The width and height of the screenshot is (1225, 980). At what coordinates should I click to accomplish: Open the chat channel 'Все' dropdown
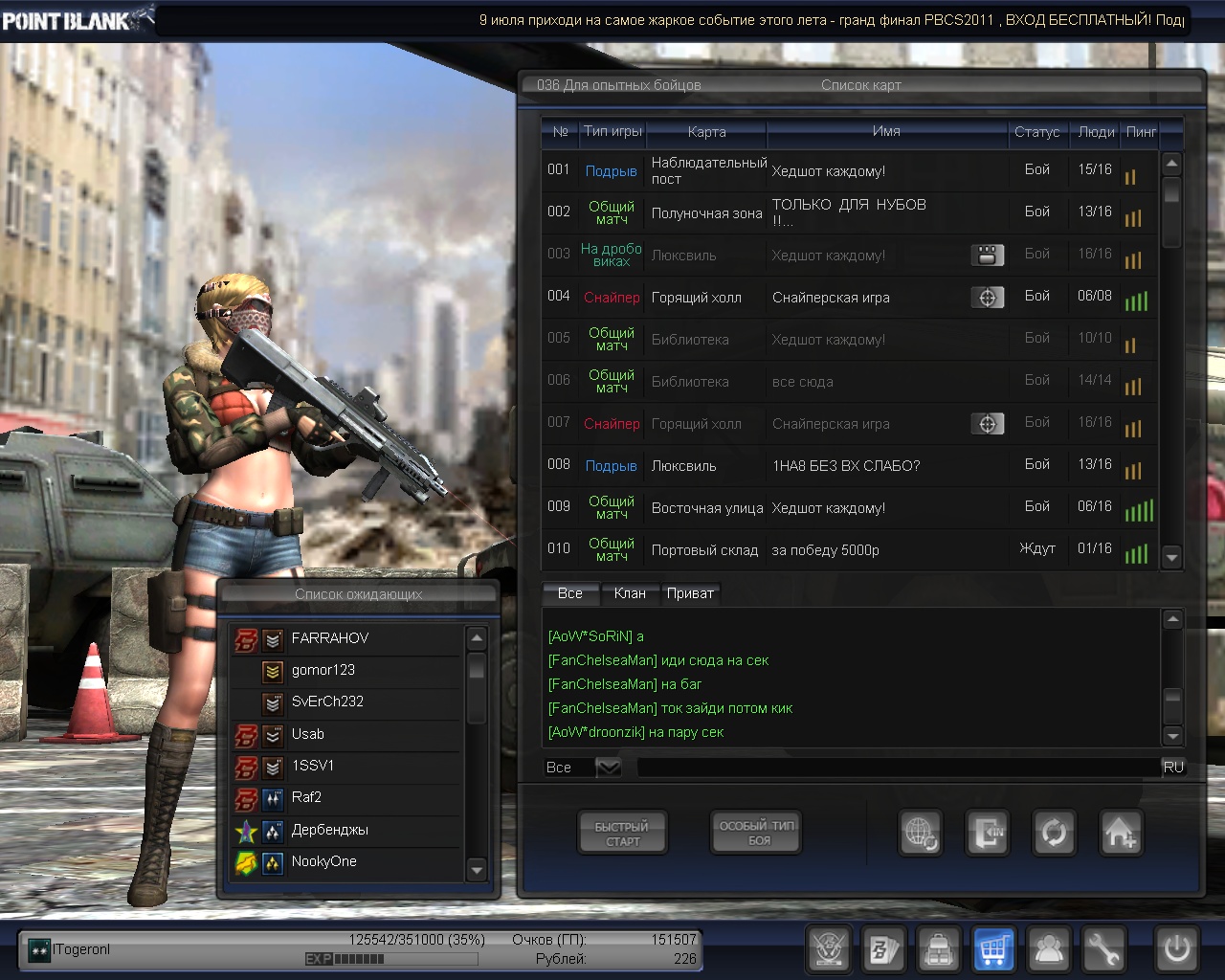(608, 768)
